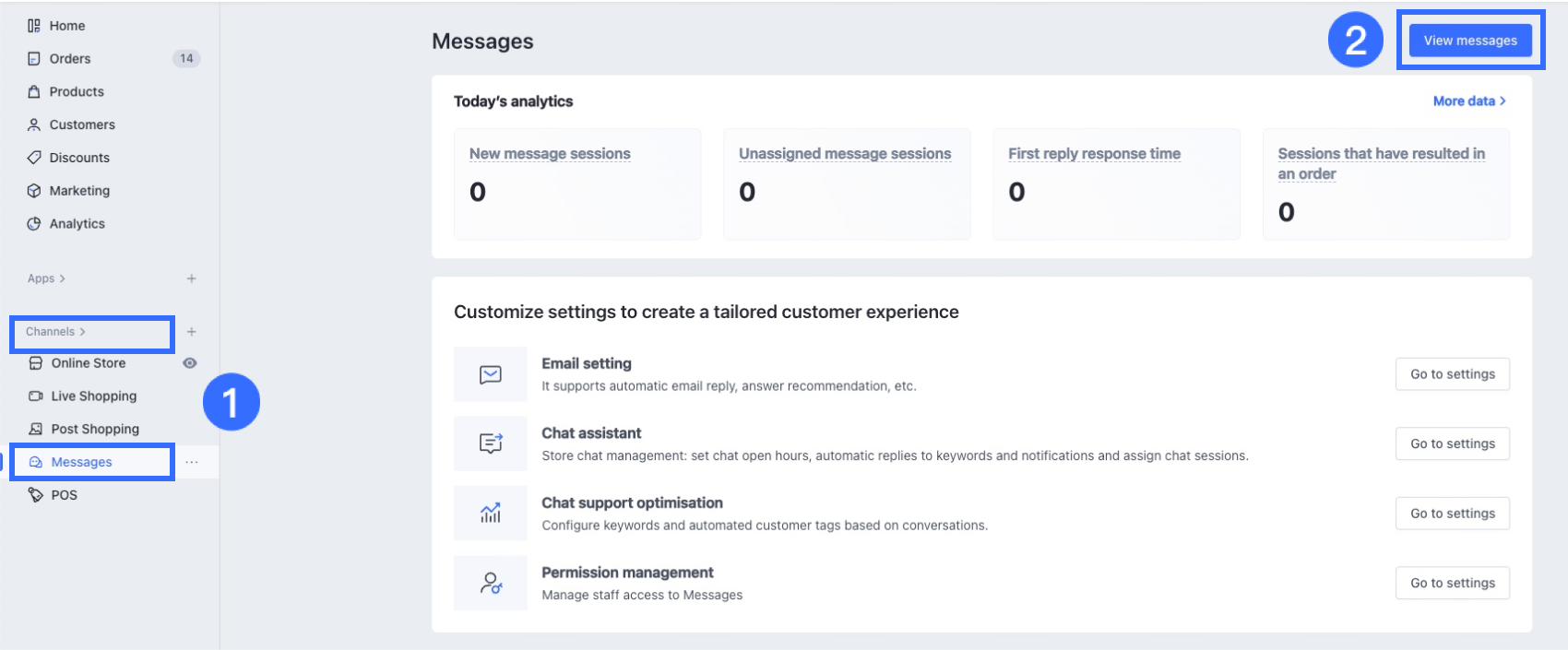Click the POS tag icon in sidebar
The image size is (1568, 650).
click(x=36, y=495)
